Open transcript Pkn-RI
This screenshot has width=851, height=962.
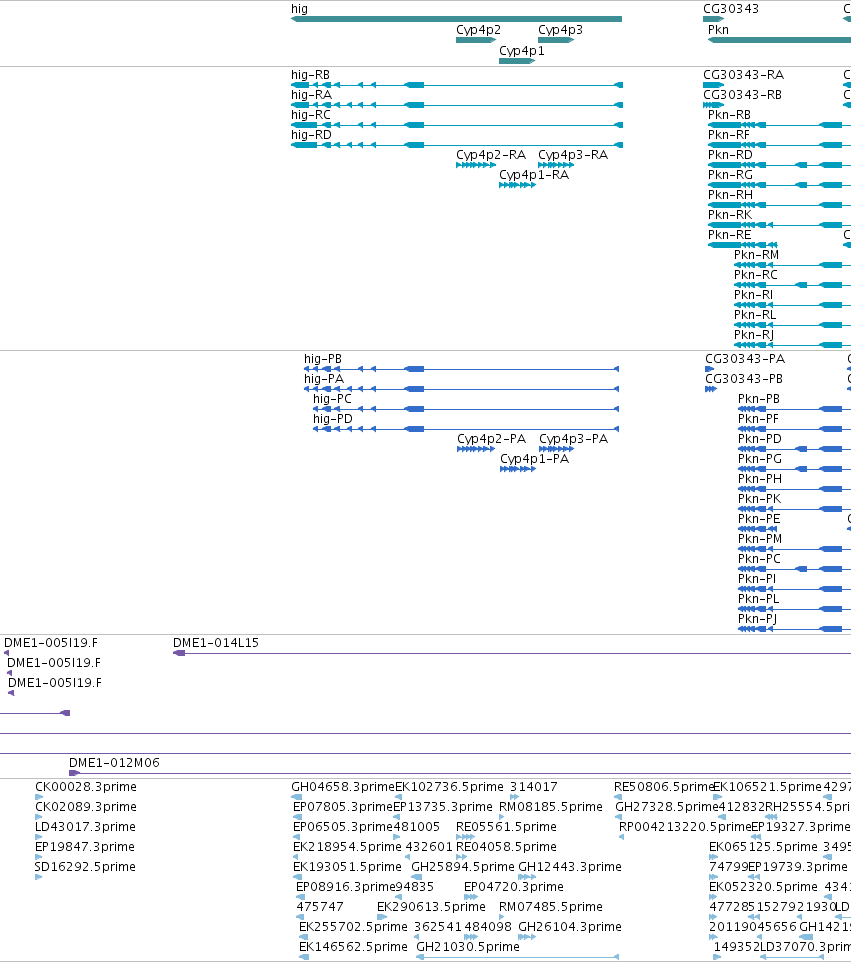(753, 294)
